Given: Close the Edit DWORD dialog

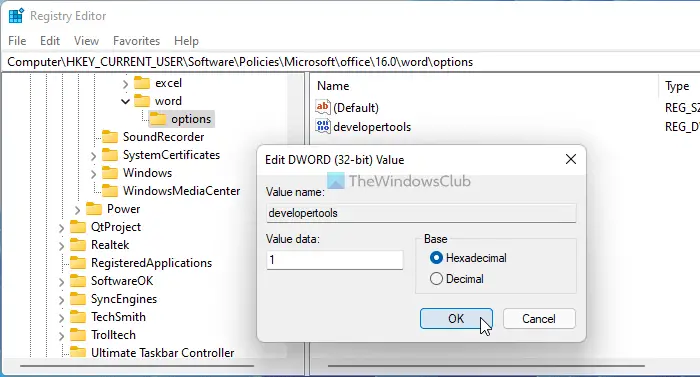Looking at the screenshot, I should 571,159.
